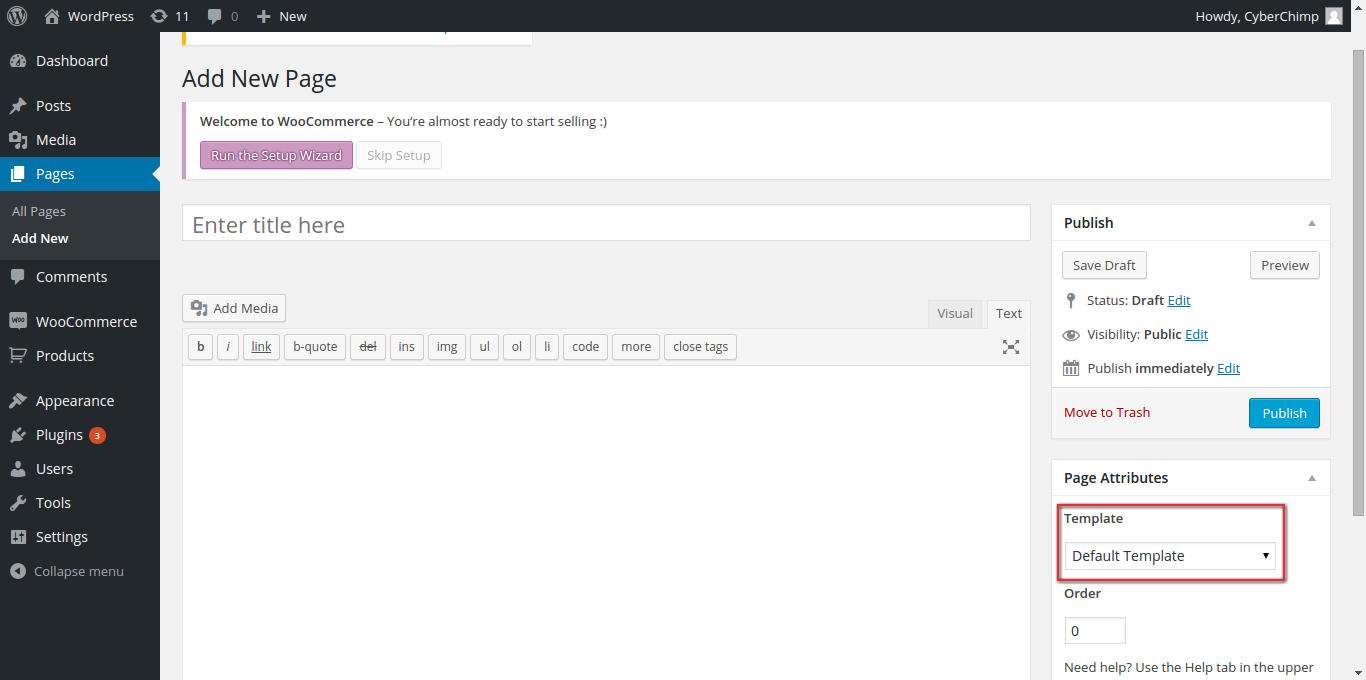Click the ul quicktag button
Screen dimensions: 1366x680
484,347
